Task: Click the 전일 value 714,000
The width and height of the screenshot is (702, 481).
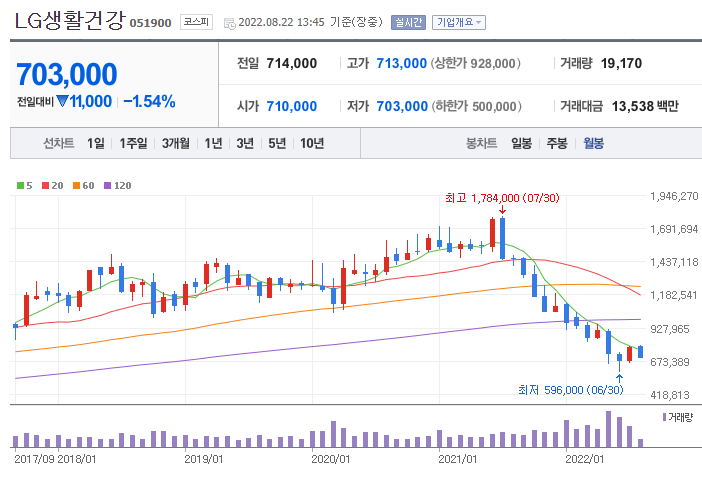Action: click(x=291, y=64)
